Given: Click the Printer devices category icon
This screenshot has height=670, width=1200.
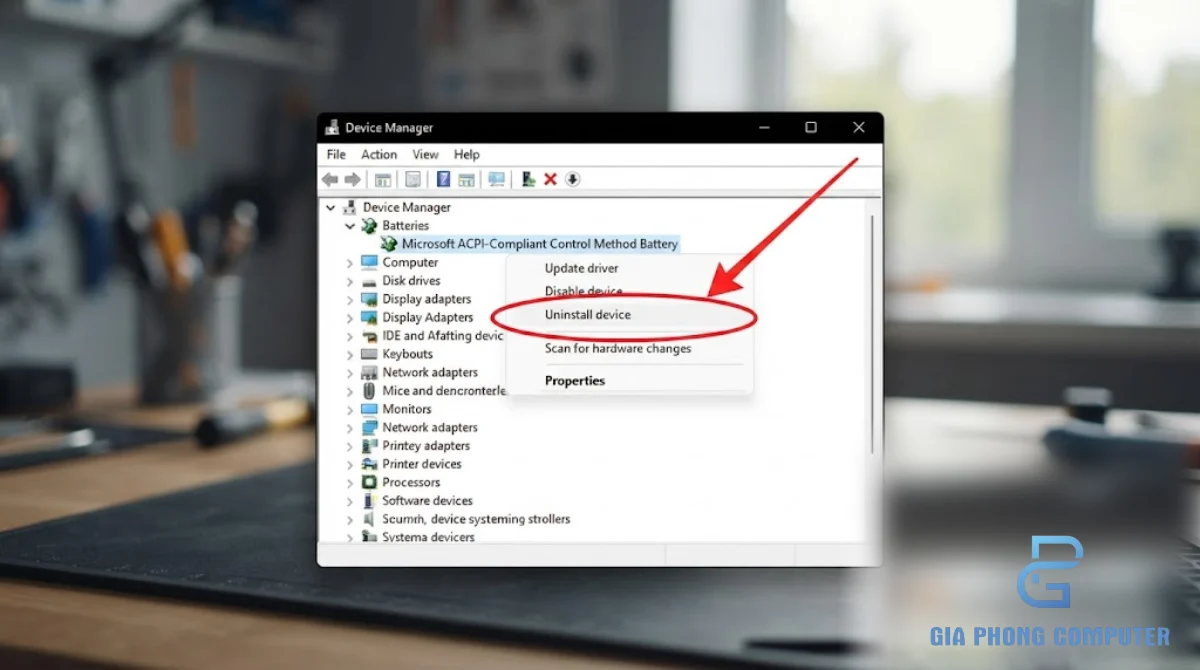Looking at the screenshot, I should click(x=369, y=464).
